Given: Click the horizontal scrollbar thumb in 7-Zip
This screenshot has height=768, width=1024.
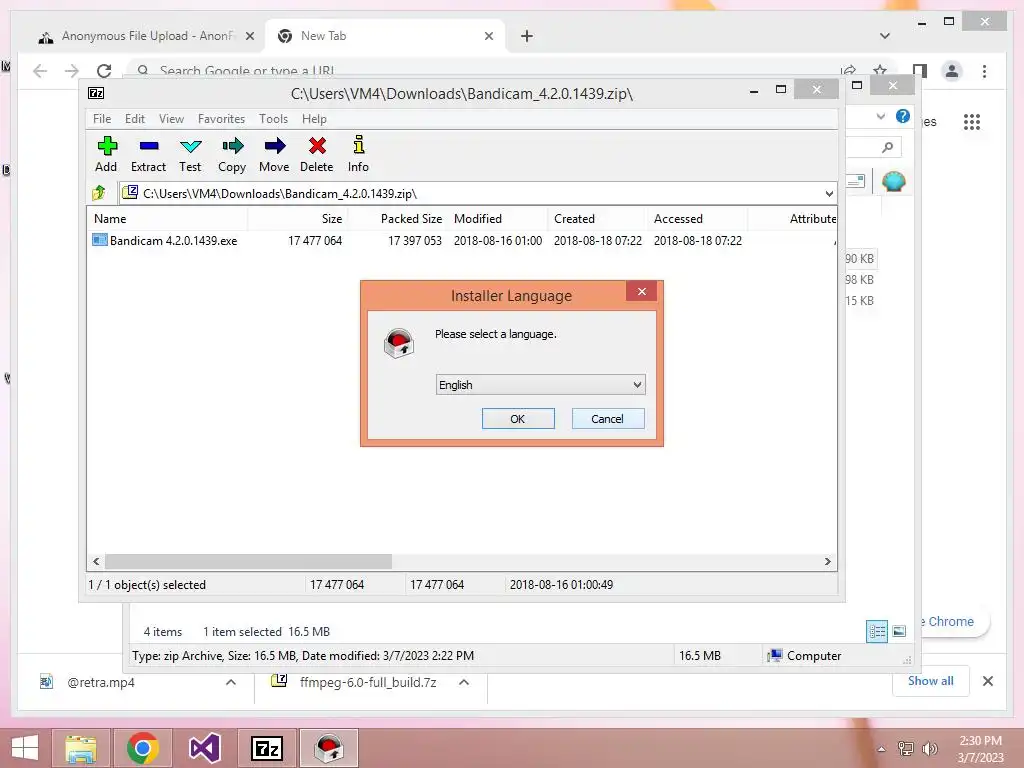Looking at the screenshot, I should tap(248, 562).
